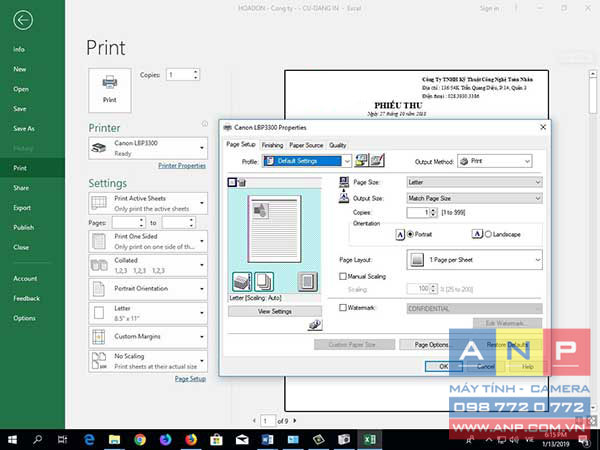600x450 pixels.
Task: Open Windows Start menu
Action: pos(12,439)
